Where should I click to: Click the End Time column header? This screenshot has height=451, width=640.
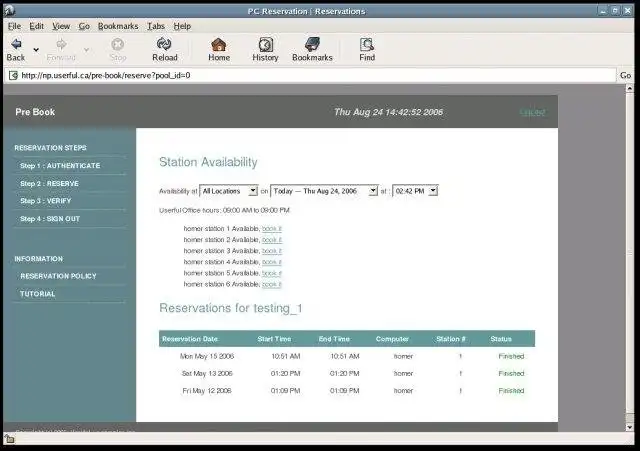pyautogui.click(x=334, y=339)
